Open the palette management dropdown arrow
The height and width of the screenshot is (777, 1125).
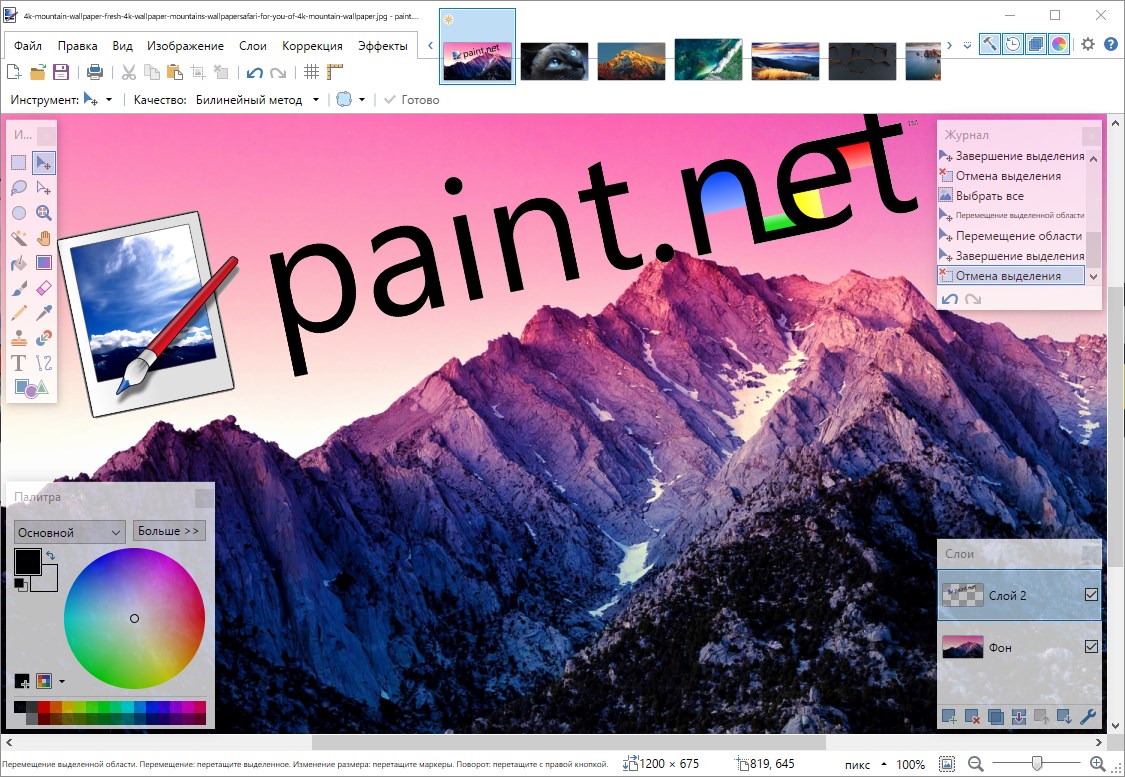tap(62, 681)
